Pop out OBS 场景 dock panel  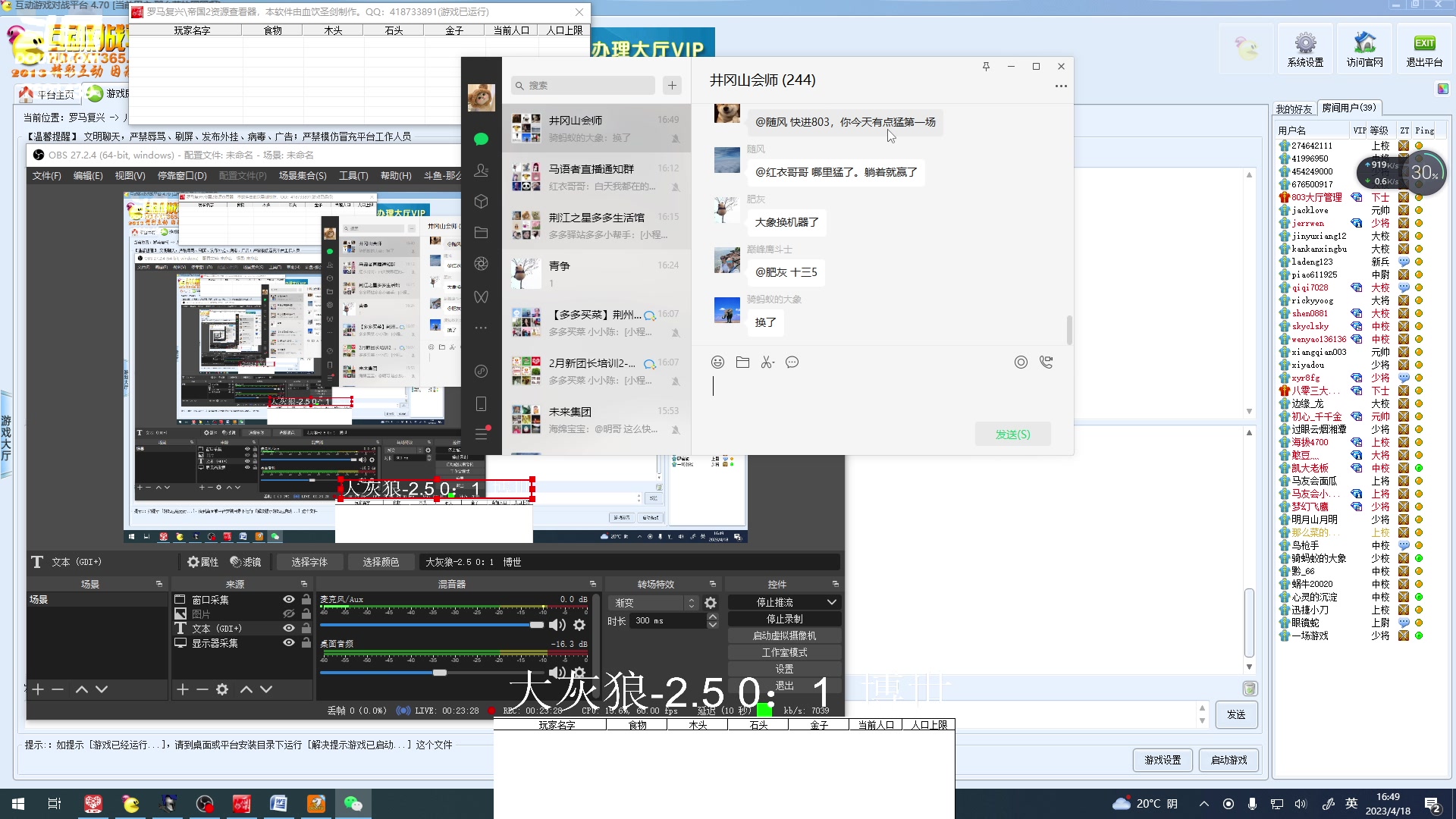(159, 584)
